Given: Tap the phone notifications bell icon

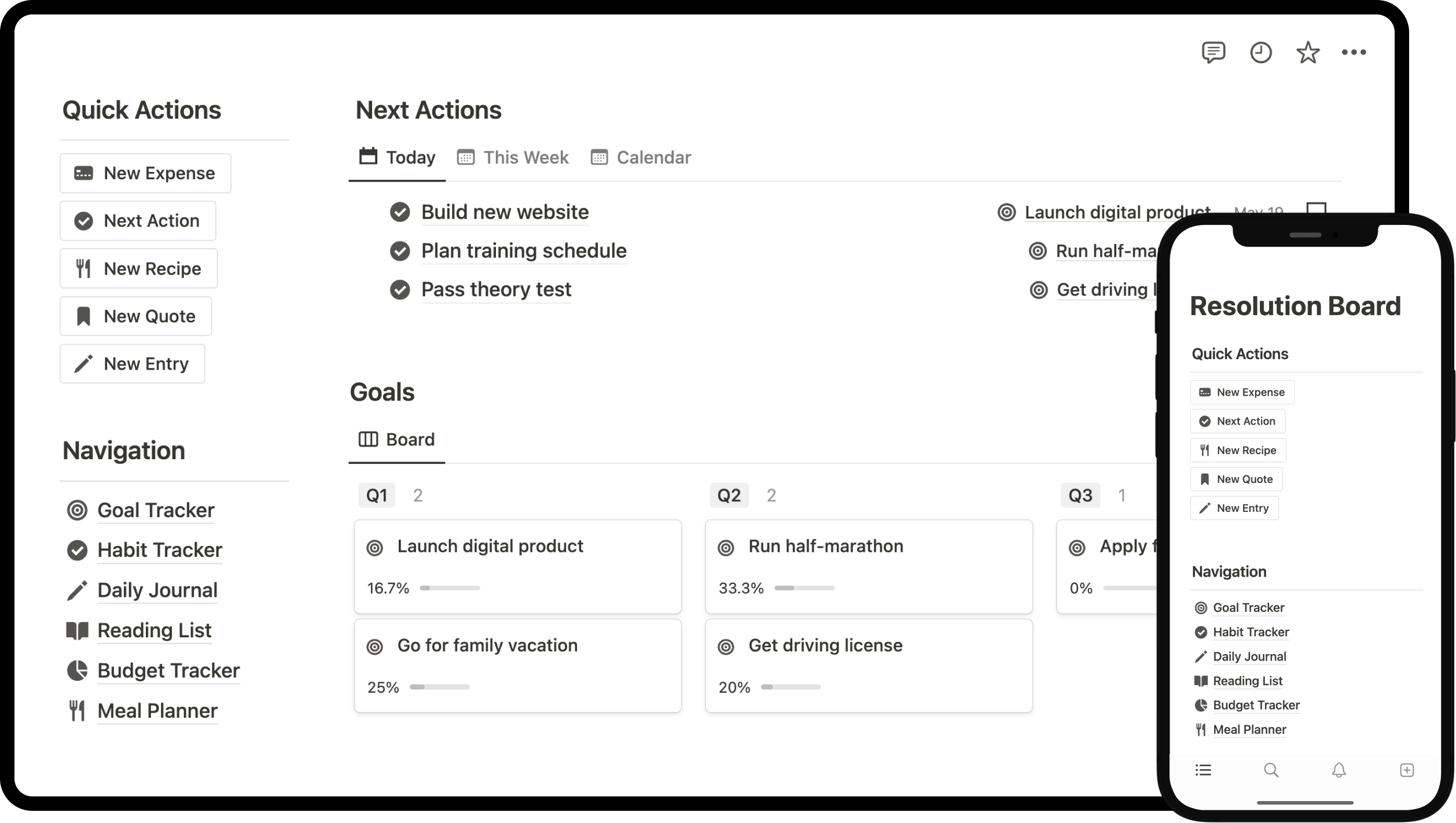Looking at the screenshot, I should 1339,770.
